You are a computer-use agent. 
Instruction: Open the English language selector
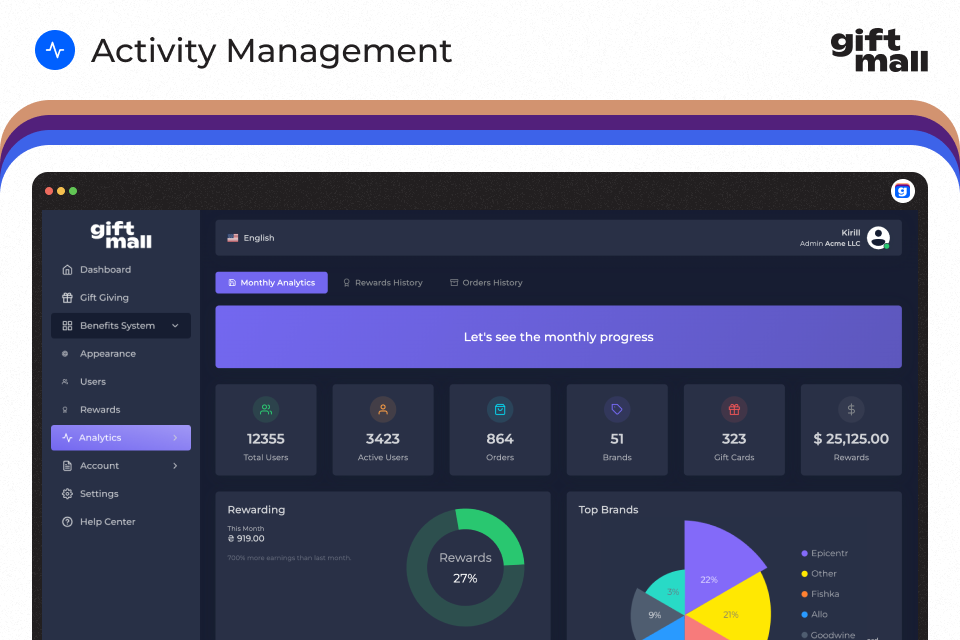[x=250, y=237]
